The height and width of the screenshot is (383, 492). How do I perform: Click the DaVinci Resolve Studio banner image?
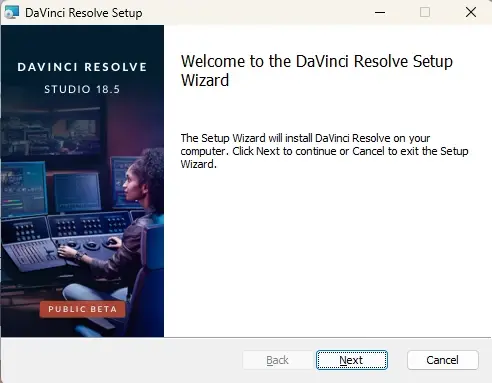tap(82, 181)
